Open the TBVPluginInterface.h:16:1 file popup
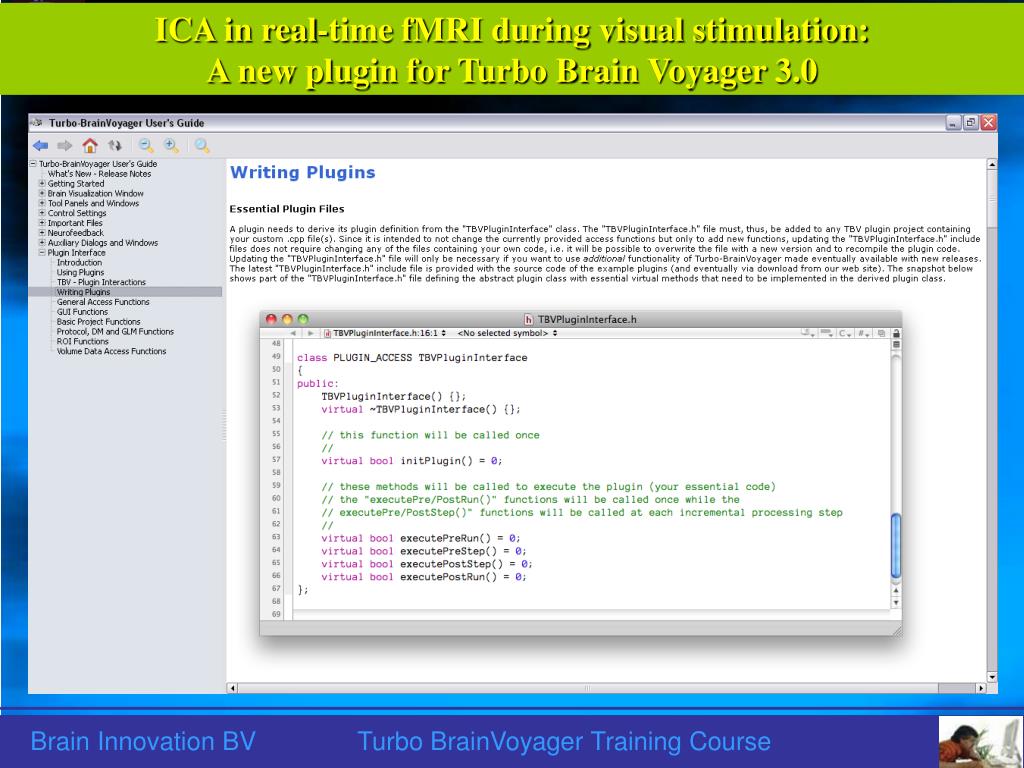 pyautogui.click(x=385, y=333)
